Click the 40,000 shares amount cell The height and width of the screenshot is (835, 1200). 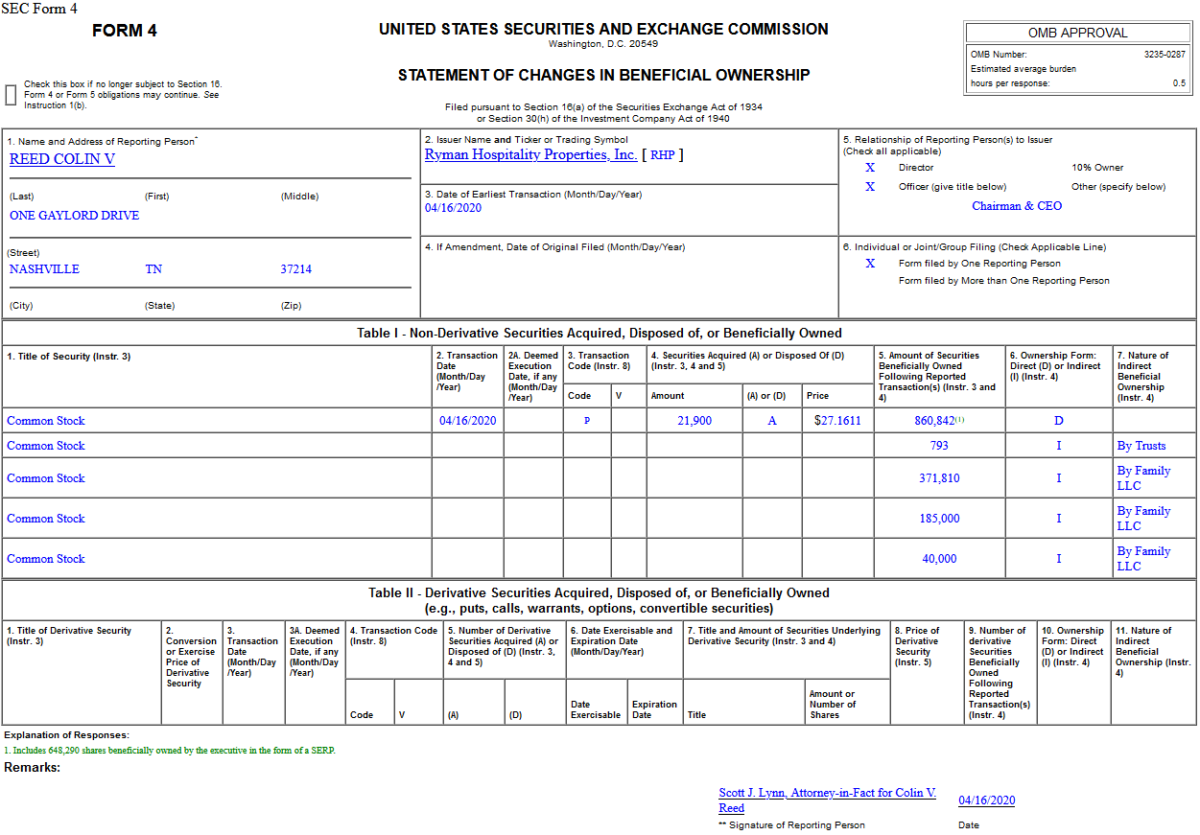coord(939,559)
